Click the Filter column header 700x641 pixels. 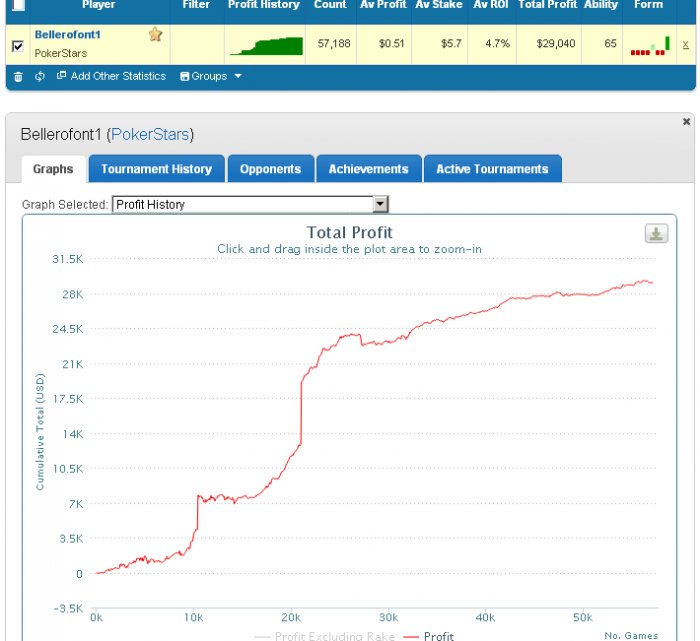click(196, 5)
